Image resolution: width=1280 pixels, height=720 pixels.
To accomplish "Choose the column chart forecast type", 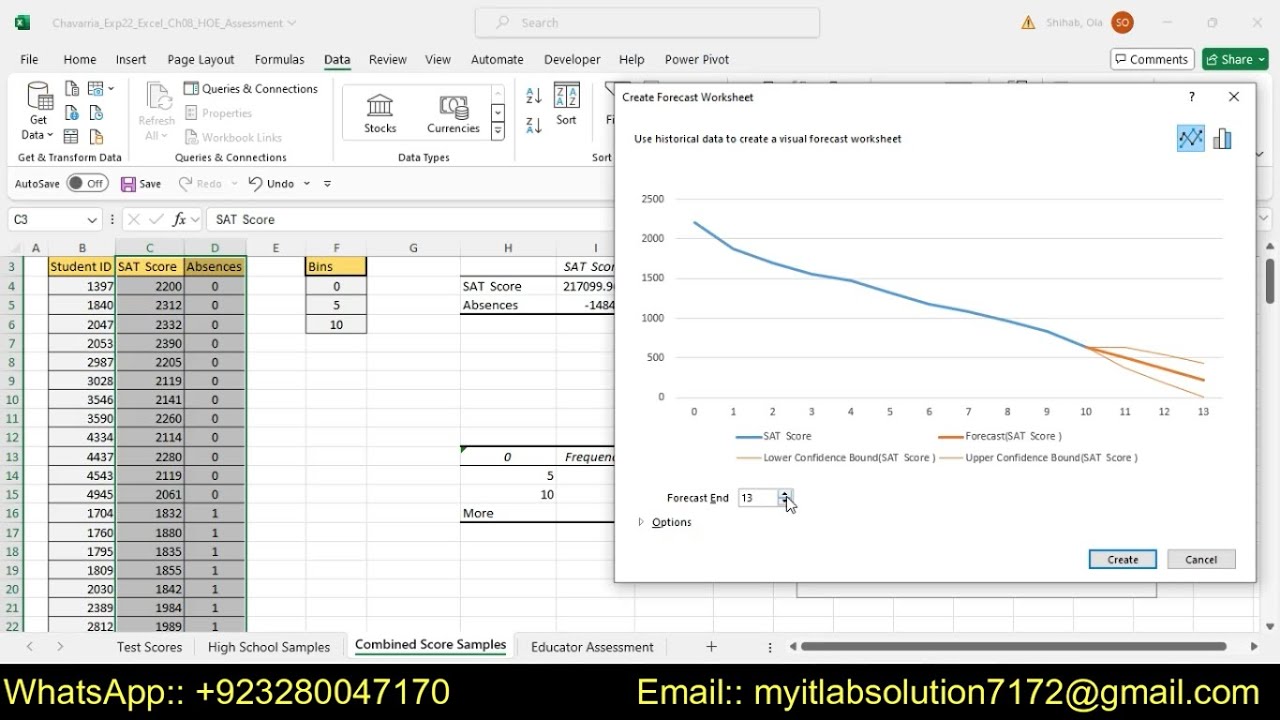I will [x=1222, y=139].
